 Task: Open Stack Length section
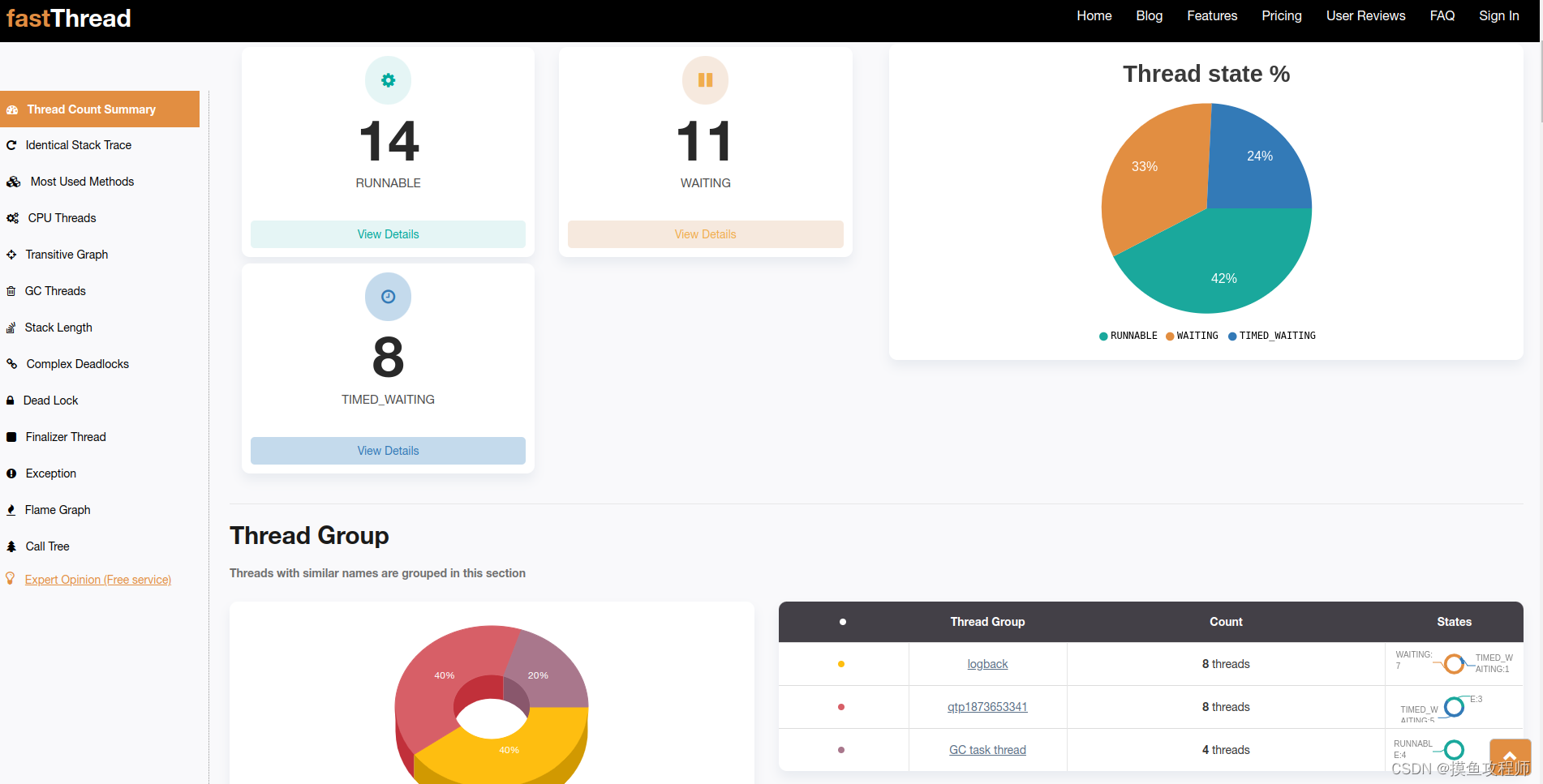58,328
